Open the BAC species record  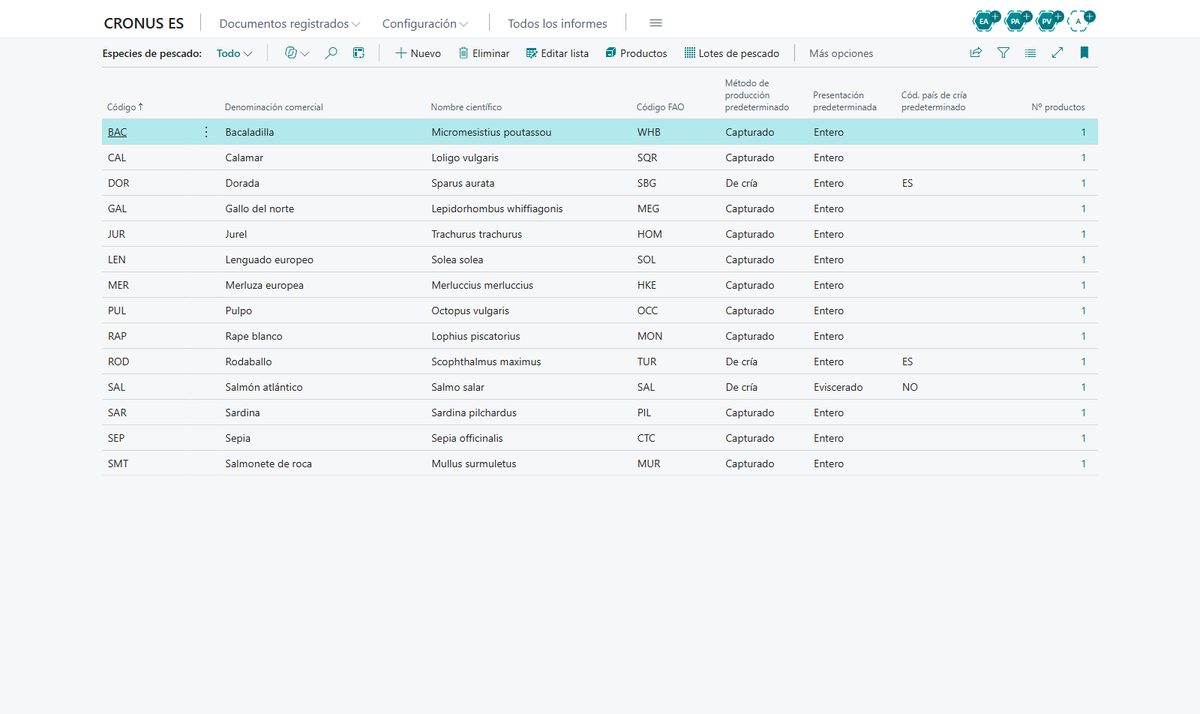pyautogui.click(x=117, y=132)
